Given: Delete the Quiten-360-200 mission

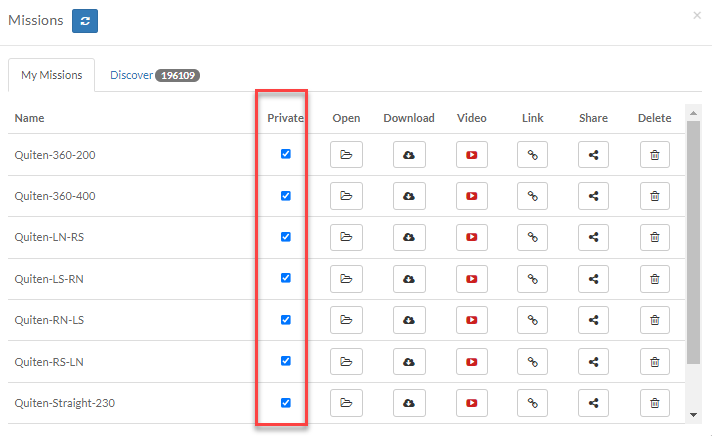Looking at the screenshot, I should point(654,155).
